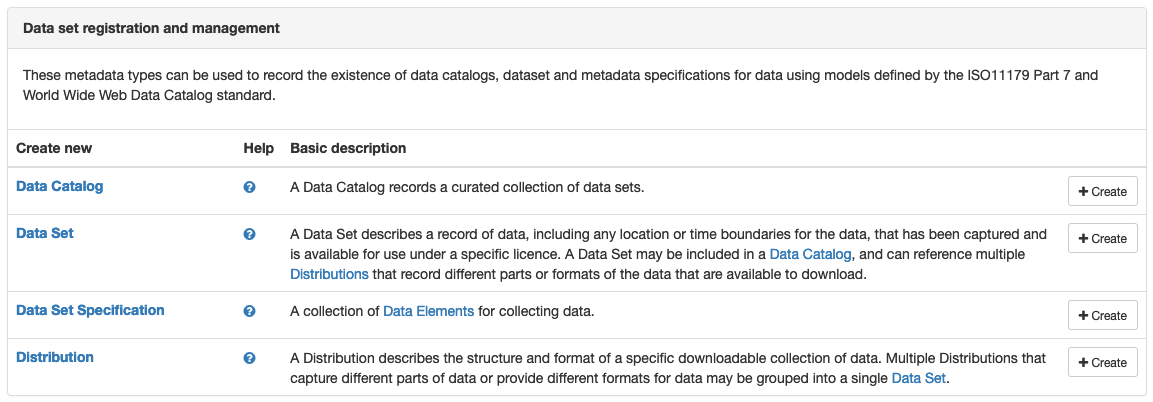Click the 'Create new' column header
The height and width of the screenshot is (402, 1153).
click(54, 148)
